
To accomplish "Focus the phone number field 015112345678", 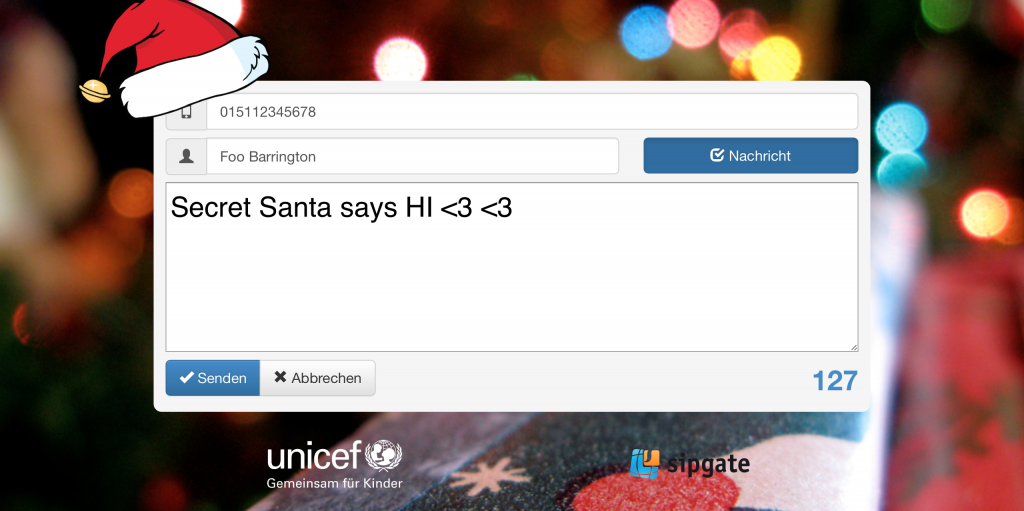I will (x=532, y=112).
